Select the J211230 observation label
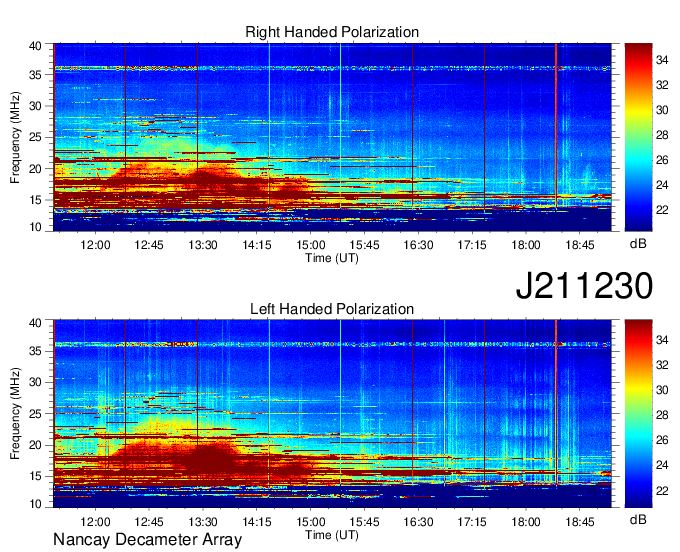 (x=584, y=286)
